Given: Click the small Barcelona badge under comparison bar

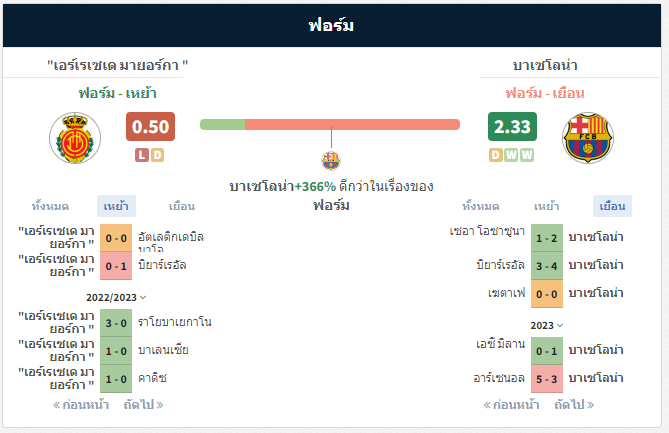Looking at the screenshot, I should pos(331,161).
